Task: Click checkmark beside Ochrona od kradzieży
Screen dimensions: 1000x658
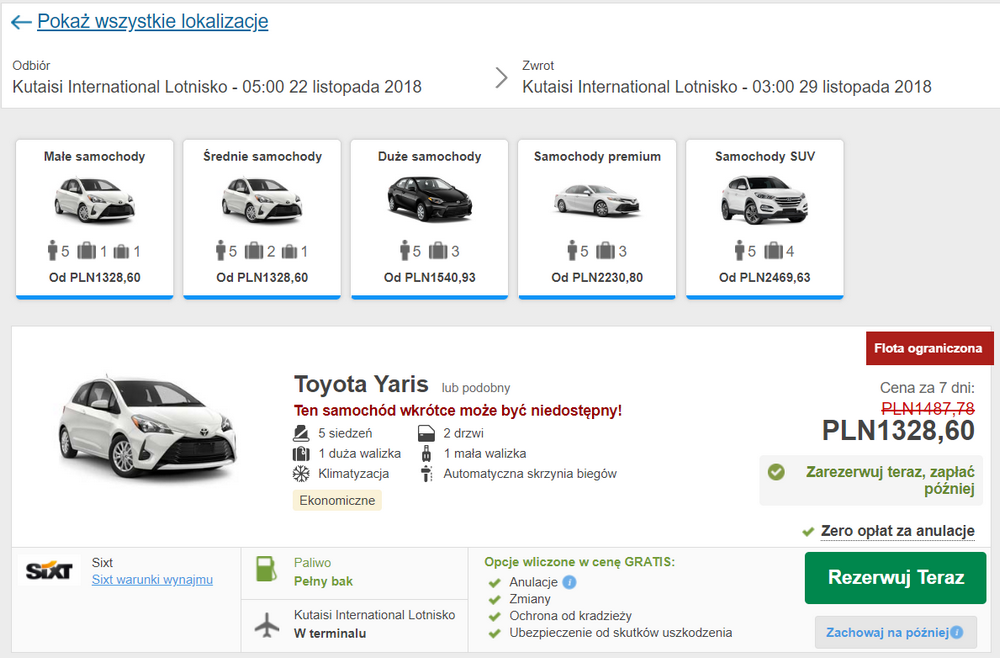Action: tap(494, 617)
